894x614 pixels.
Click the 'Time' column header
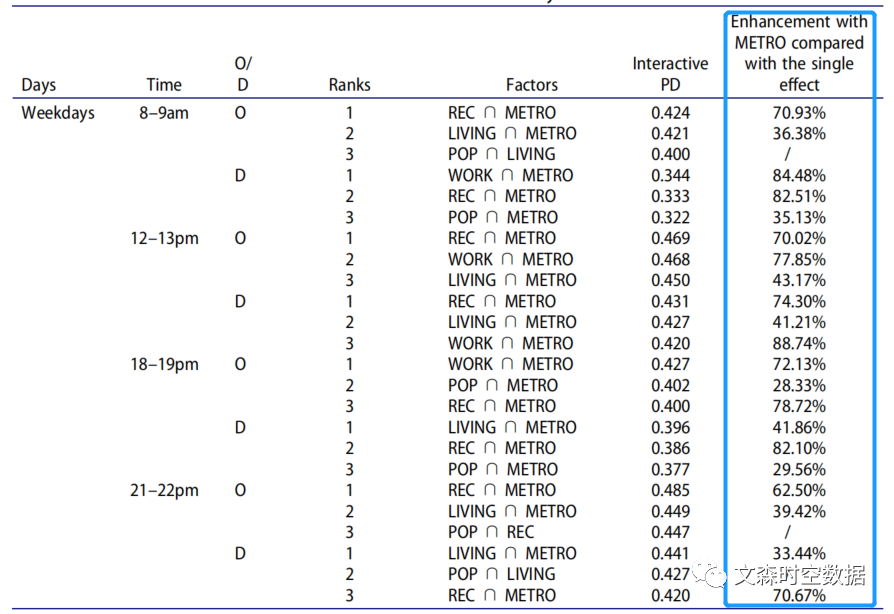(164, 85)
